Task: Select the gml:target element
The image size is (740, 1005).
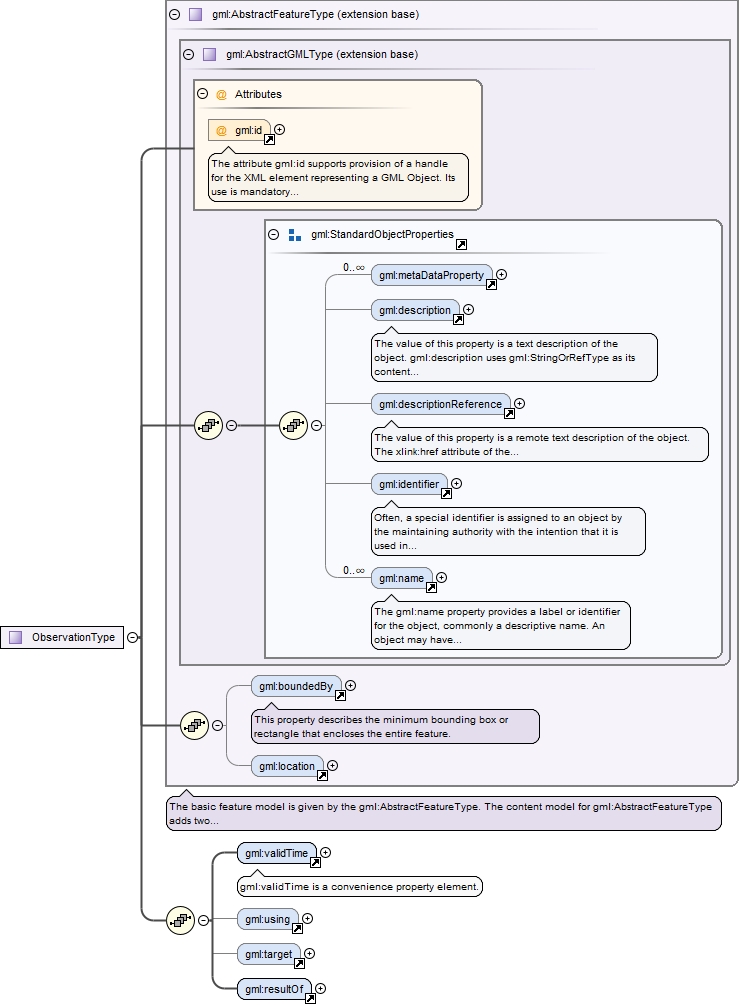Action: [x=268, y=954]
